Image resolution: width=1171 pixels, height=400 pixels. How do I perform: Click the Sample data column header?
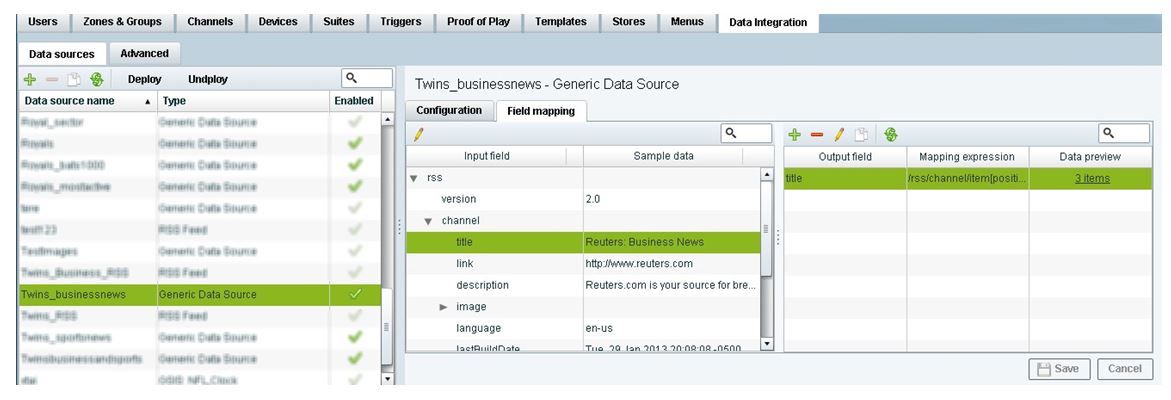point(663,156)
